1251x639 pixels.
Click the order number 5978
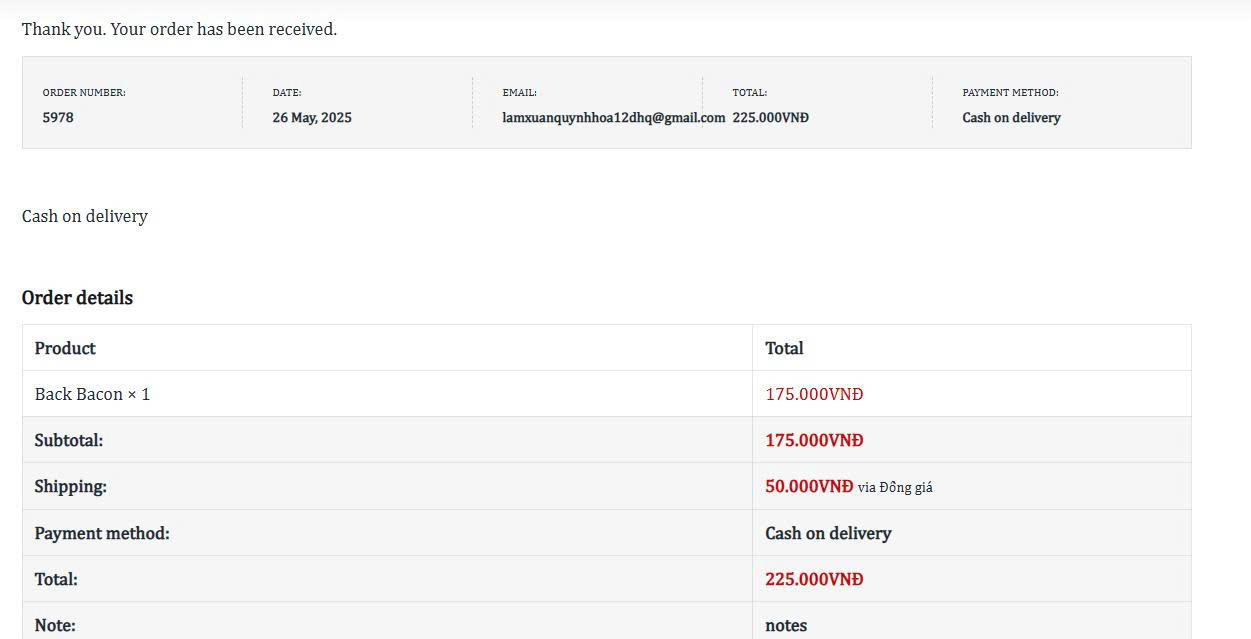pos(58,117)
